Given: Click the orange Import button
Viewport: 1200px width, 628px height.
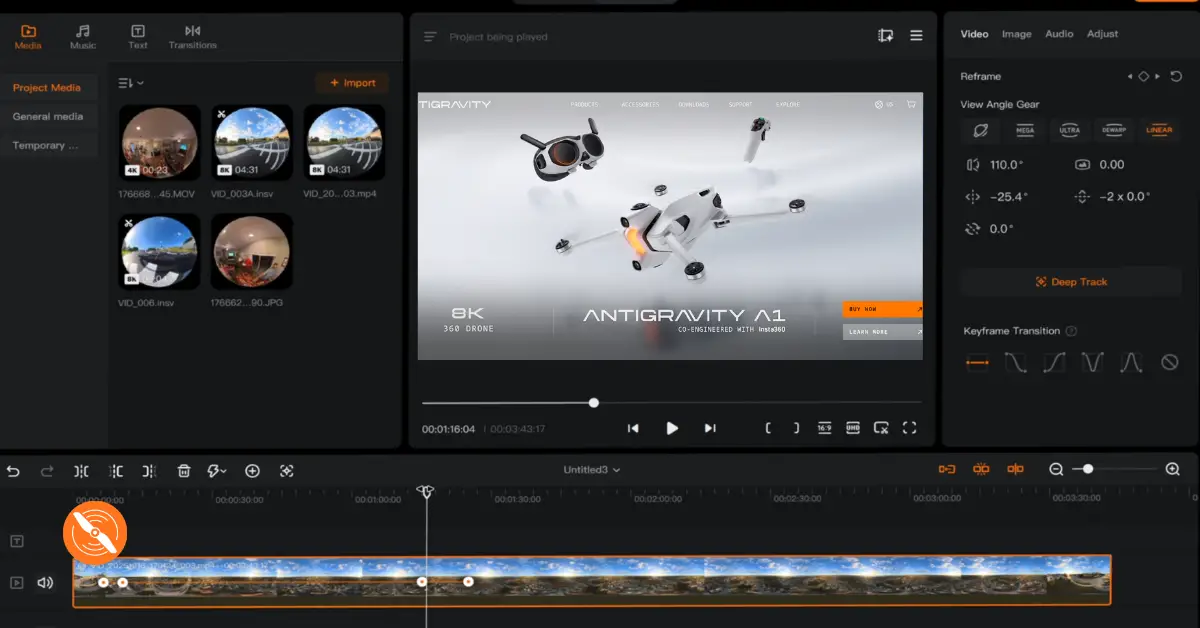Looking at the screenshot, I should (352, 83).
